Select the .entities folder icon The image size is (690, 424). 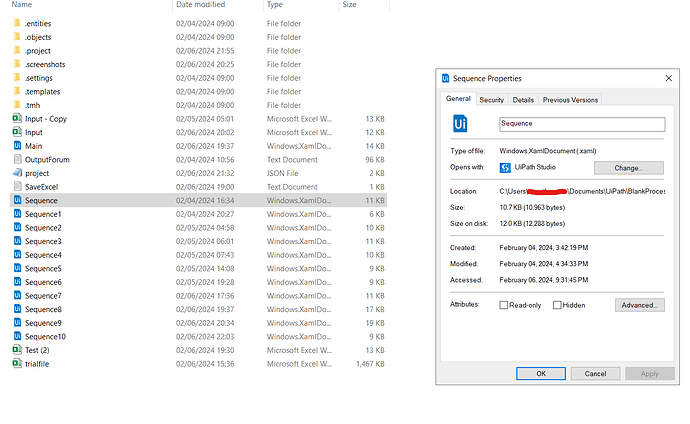pyautogui.click(x=17, y=23)
